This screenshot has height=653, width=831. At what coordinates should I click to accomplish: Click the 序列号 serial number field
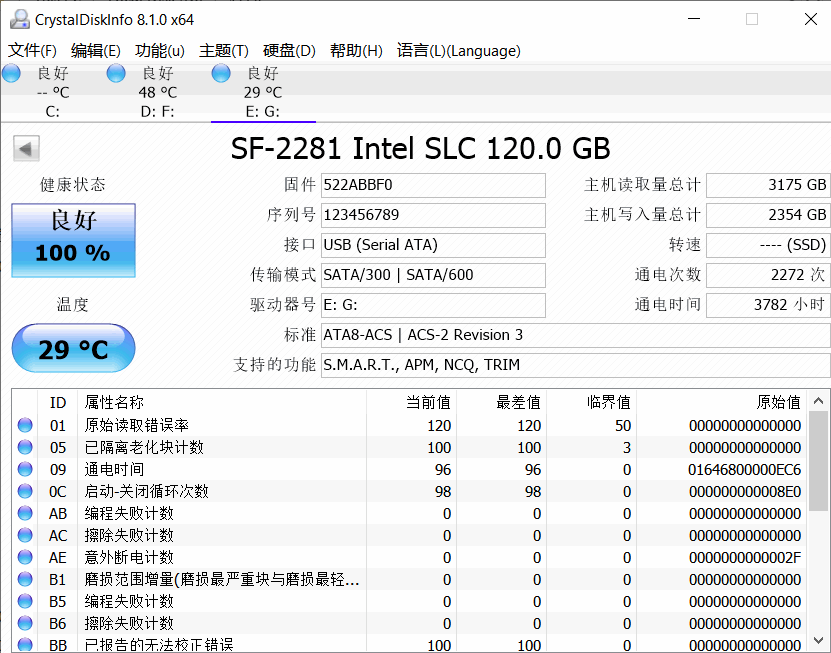(433, 215)
